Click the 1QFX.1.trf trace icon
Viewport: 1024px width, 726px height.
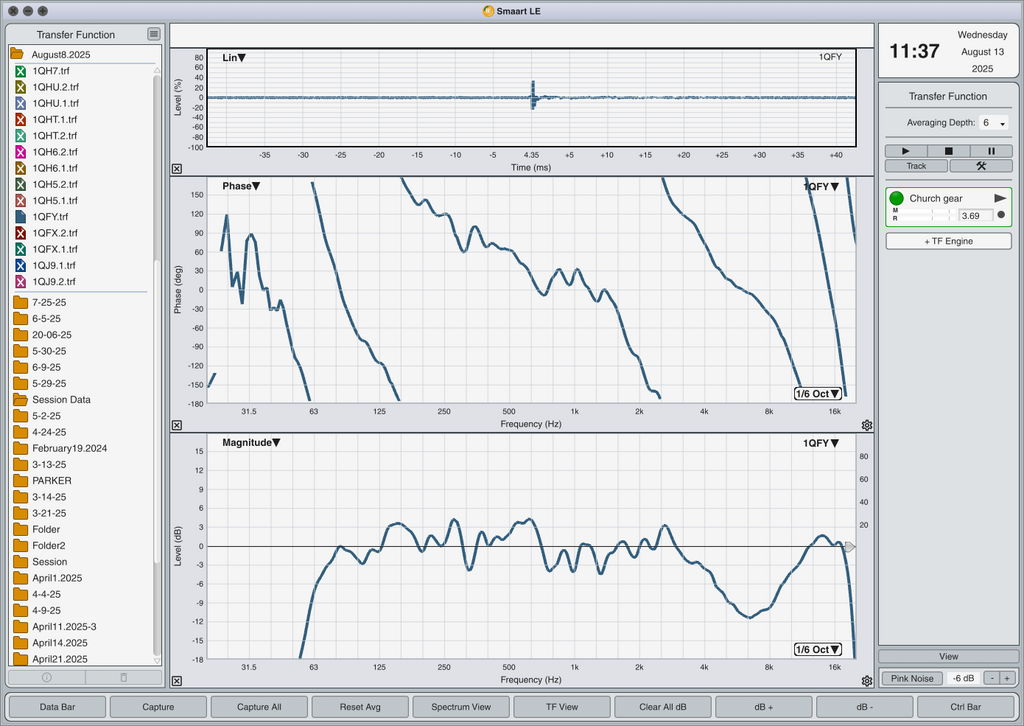[20, 249]
